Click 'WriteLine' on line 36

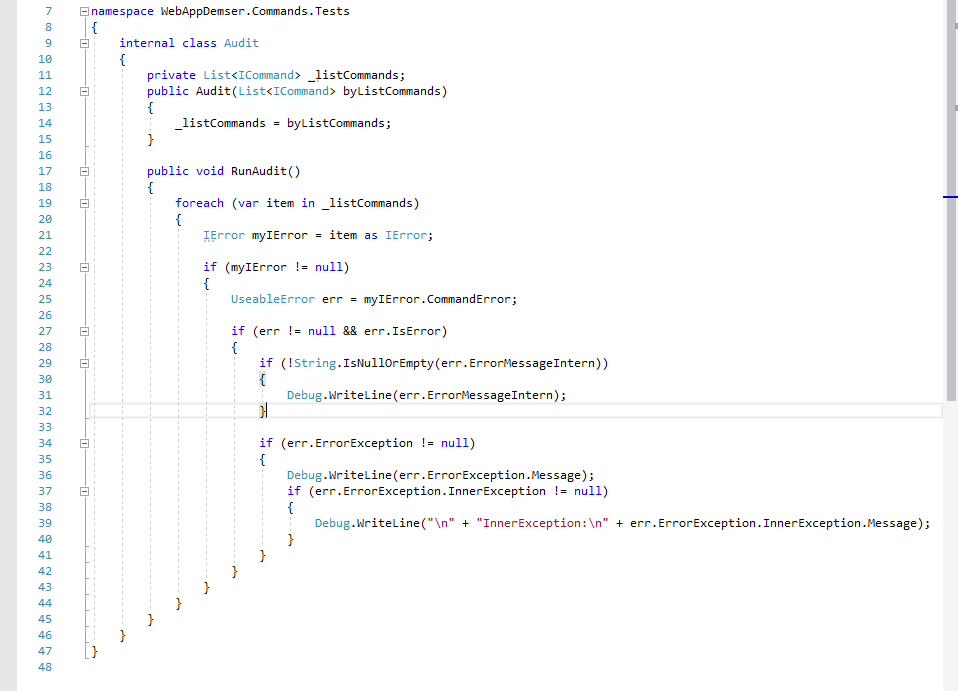point(360,475)
